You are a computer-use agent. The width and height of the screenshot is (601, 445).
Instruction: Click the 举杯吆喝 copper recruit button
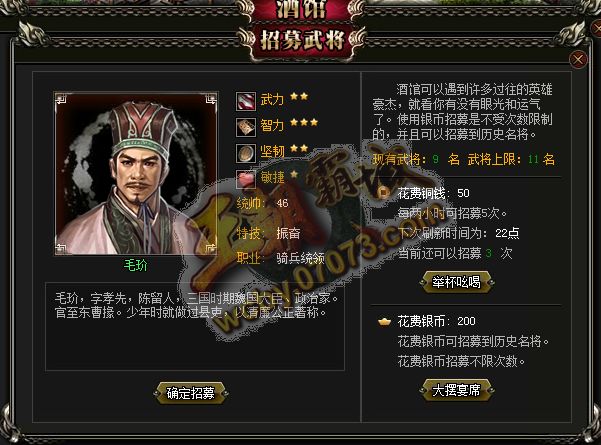456,282
